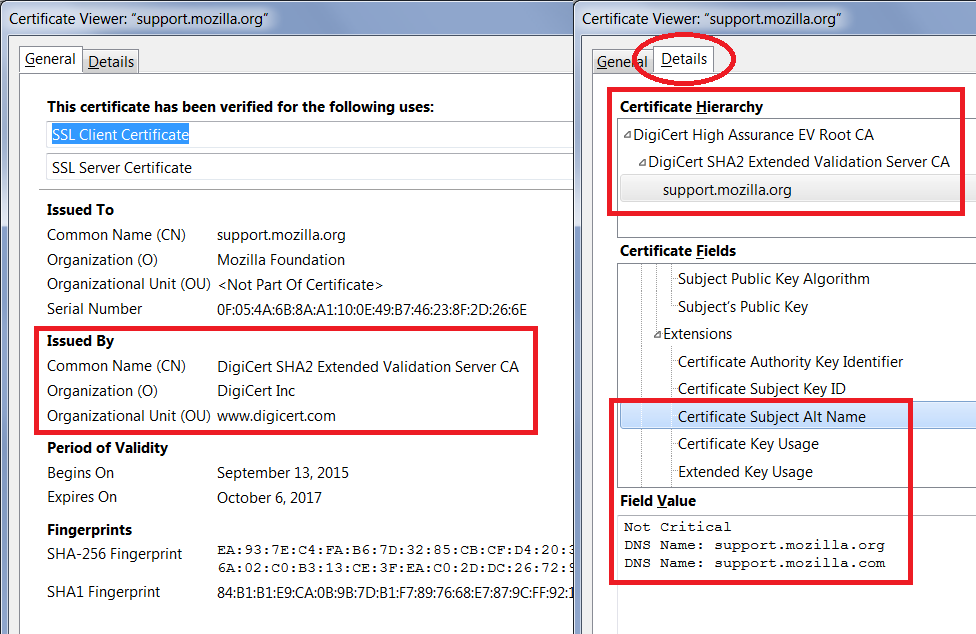This screenshot has width=976, height=634.
Task: Select SSL Client Certificate entry
Action: (120, 135)
